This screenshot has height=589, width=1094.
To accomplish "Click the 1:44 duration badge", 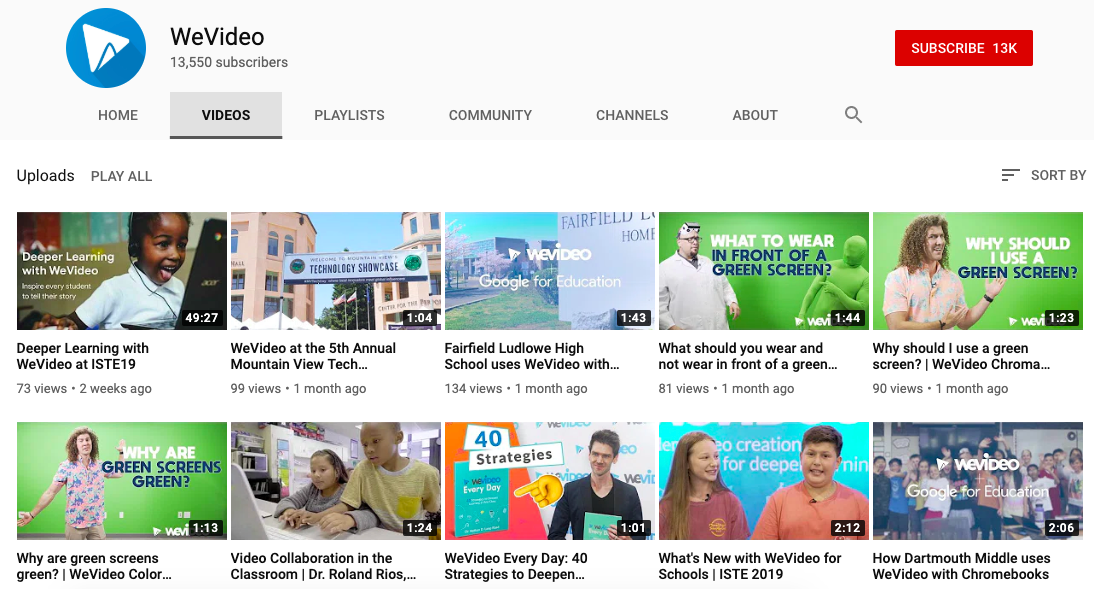I will 847,318.
